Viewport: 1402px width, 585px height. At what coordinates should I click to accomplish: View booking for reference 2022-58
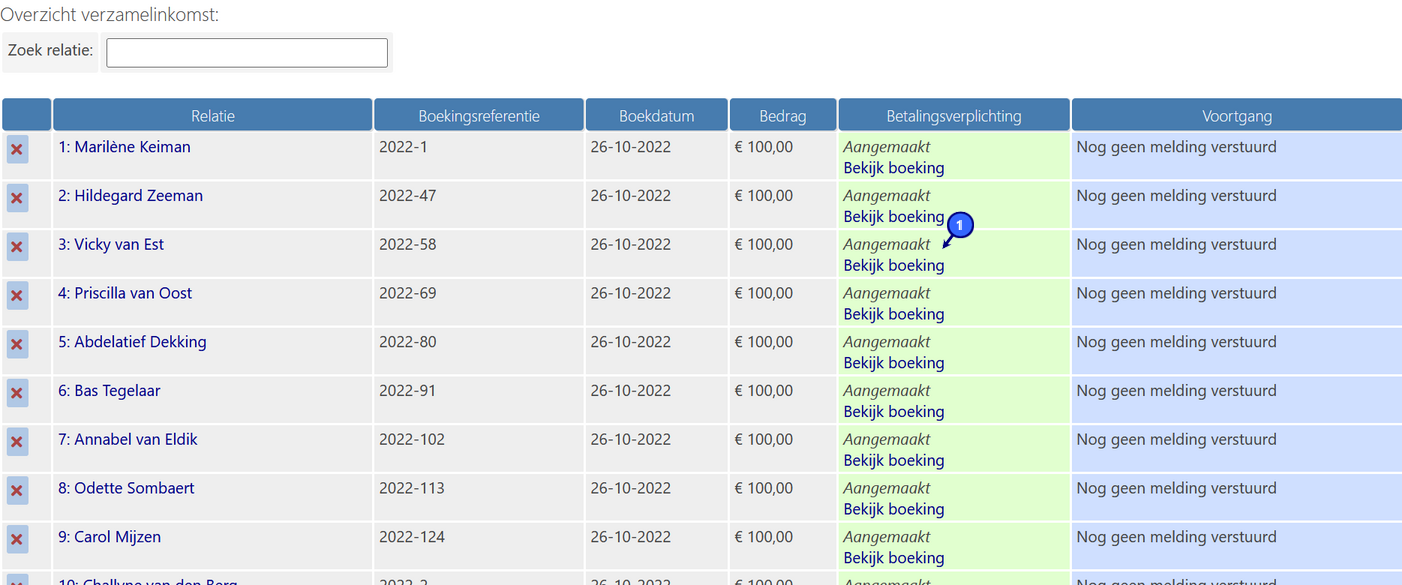point(893,266)
